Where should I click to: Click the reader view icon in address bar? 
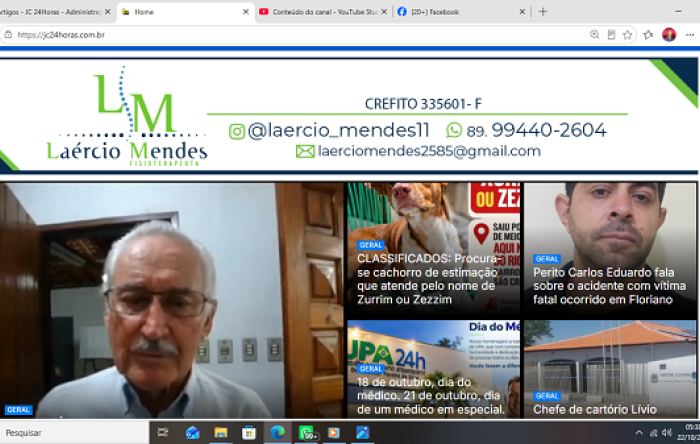point(611,35)
